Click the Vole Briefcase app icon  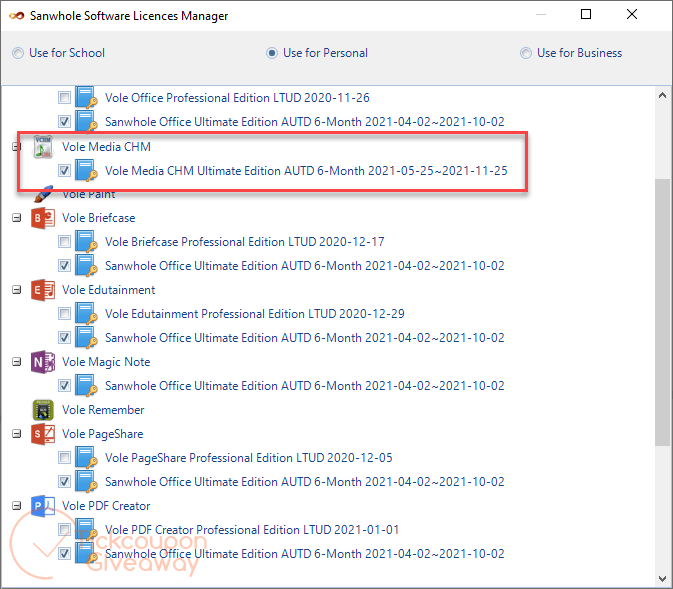pyautogui.click(x=43, y=218)
